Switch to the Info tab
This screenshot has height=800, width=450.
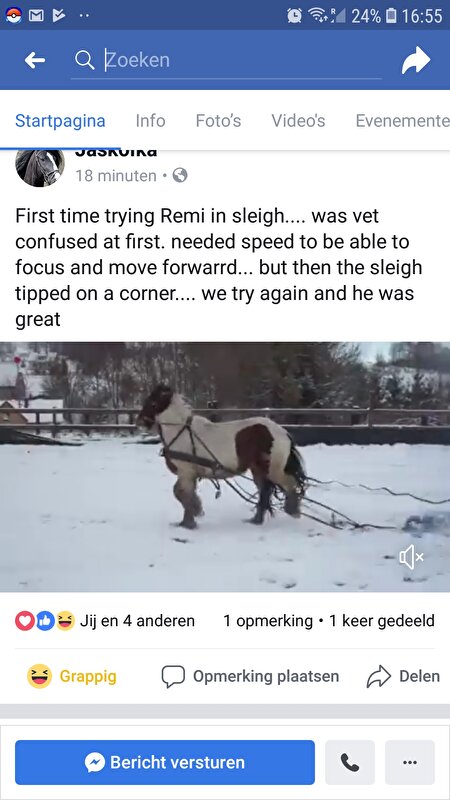pyautogui.click(x=151, y=121)
